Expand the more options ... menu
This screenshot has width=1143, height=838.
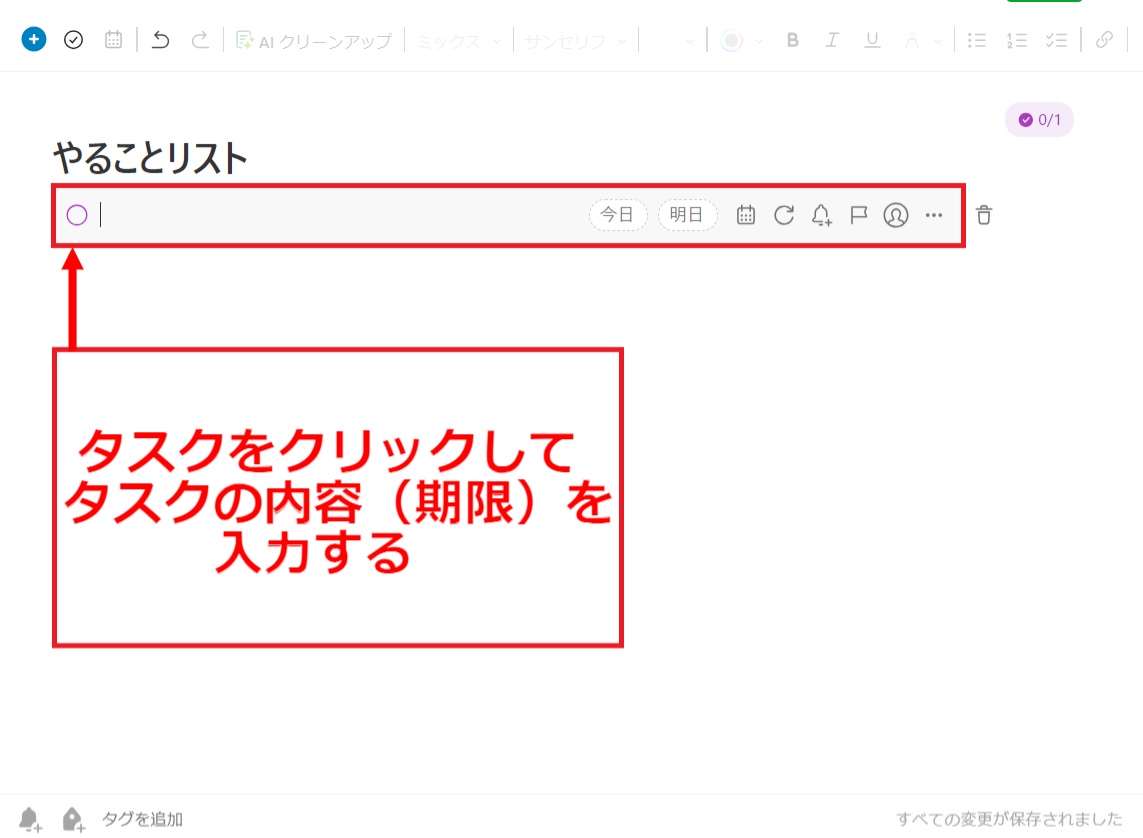[933, 215]
